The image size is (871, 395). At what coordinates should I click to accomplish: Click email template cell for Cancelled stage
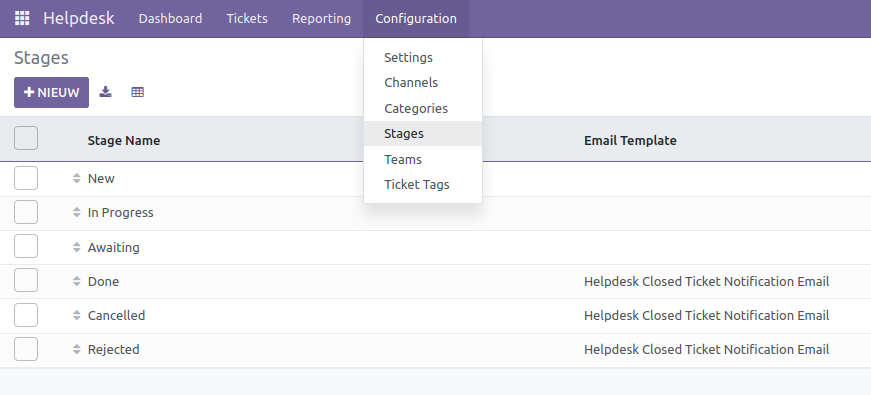(707, 316)
